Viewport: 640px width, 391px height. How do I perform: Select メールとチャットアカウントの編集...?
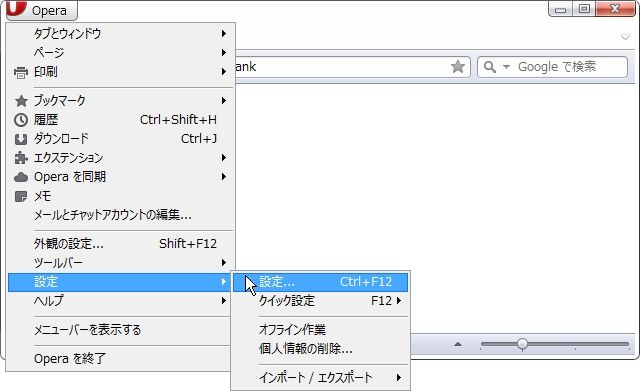(121, 215)
